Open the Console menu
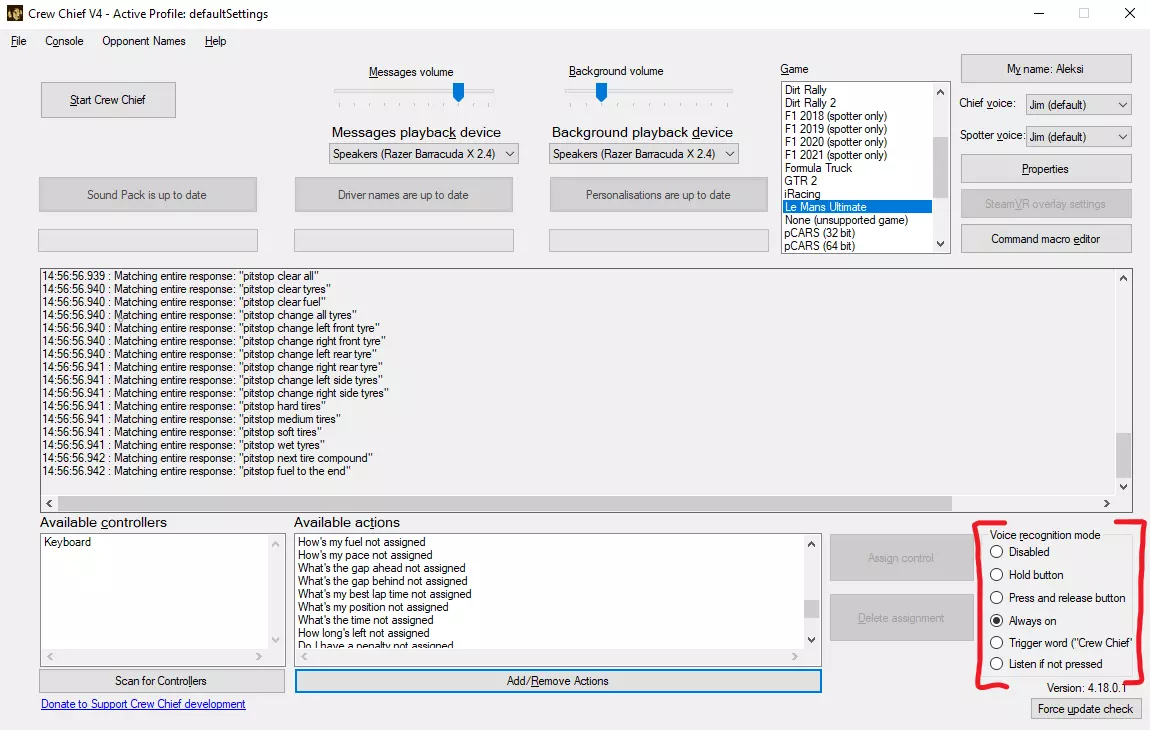Image resolution: width=1150 pixels, height=730 pixels. pyautogui.click(x=65, y=41)
